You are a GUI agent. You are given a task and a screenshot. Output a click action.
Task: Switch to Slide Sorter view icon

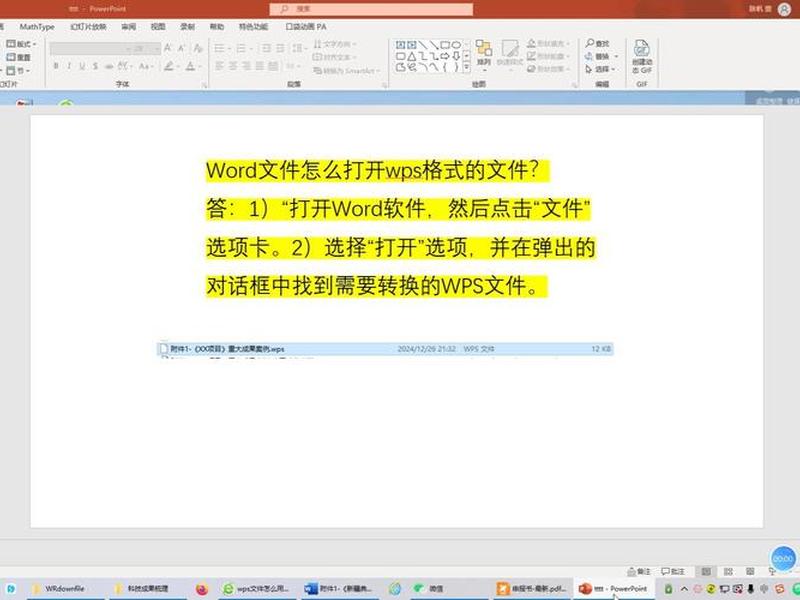click(x=729, y=571)
